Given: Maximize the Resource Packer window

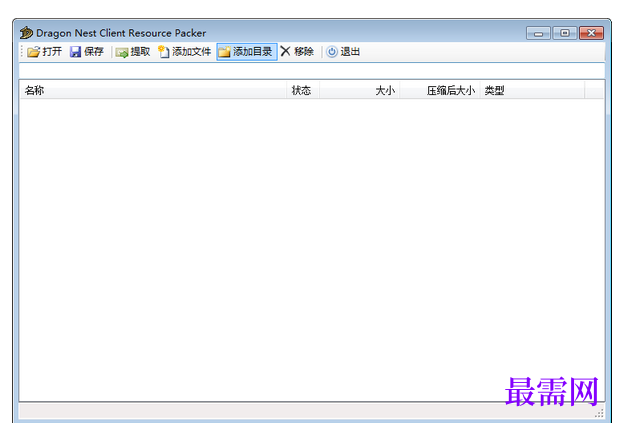Looking at the screenshot, I should [565, 33].
